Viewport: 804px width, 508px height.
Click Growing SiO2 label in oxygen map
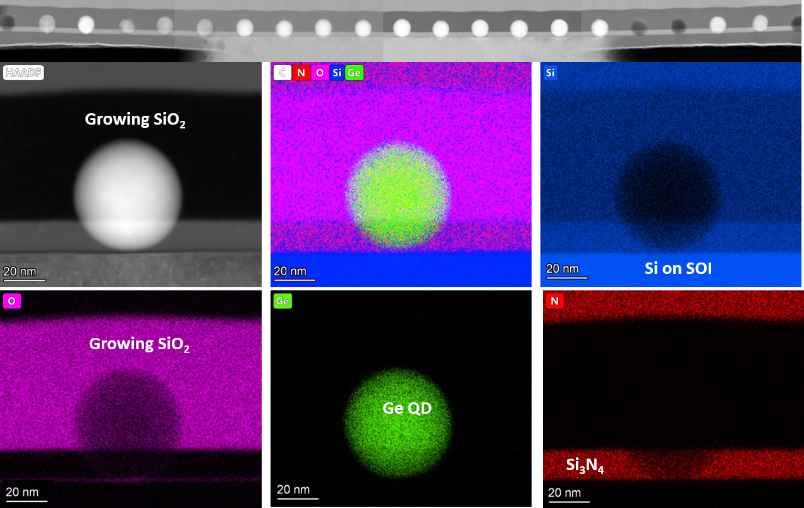139,344
